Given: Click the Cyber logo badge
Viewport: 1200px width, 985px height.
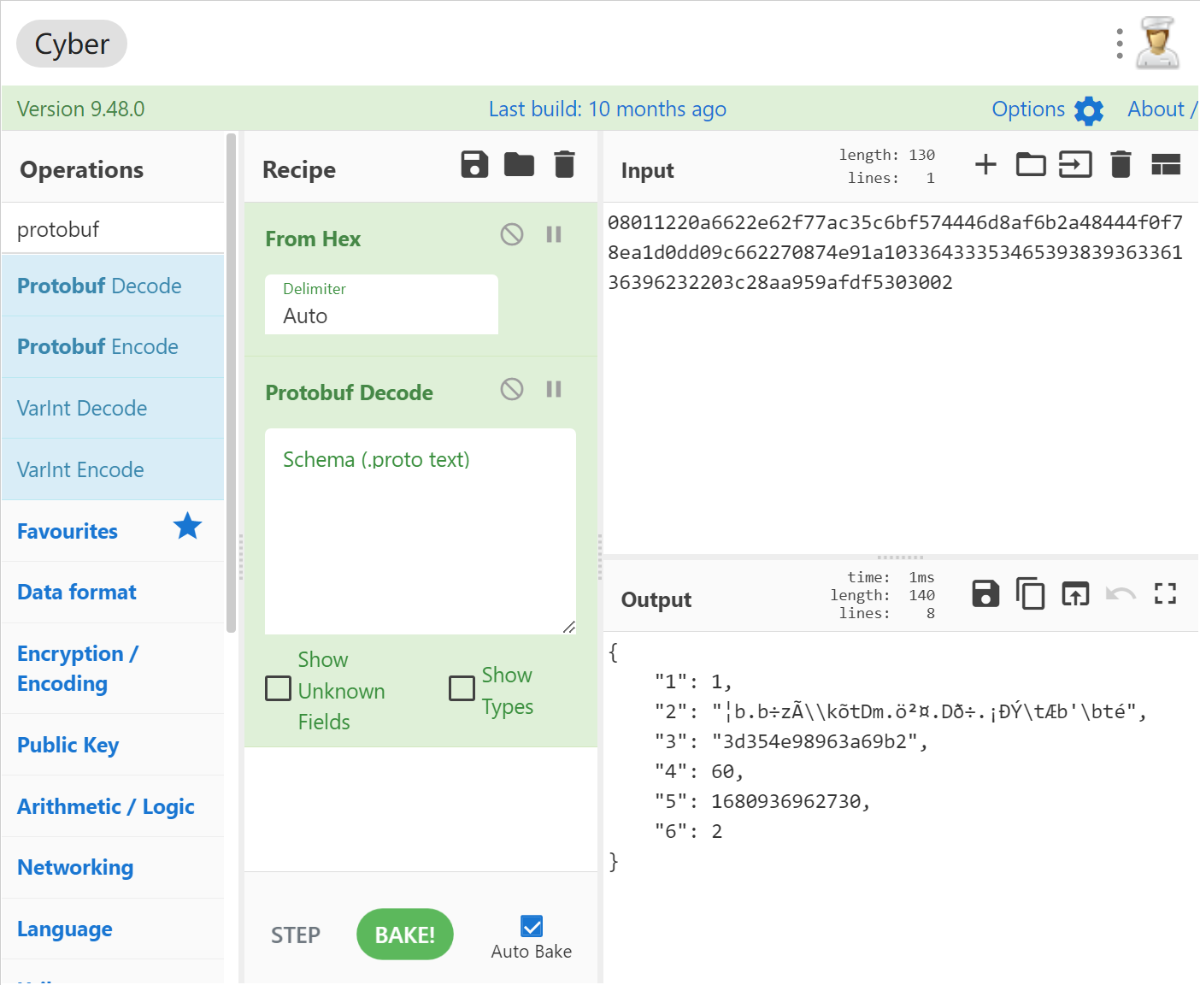Looking at the screenshot, I should (x=72, y=45).
